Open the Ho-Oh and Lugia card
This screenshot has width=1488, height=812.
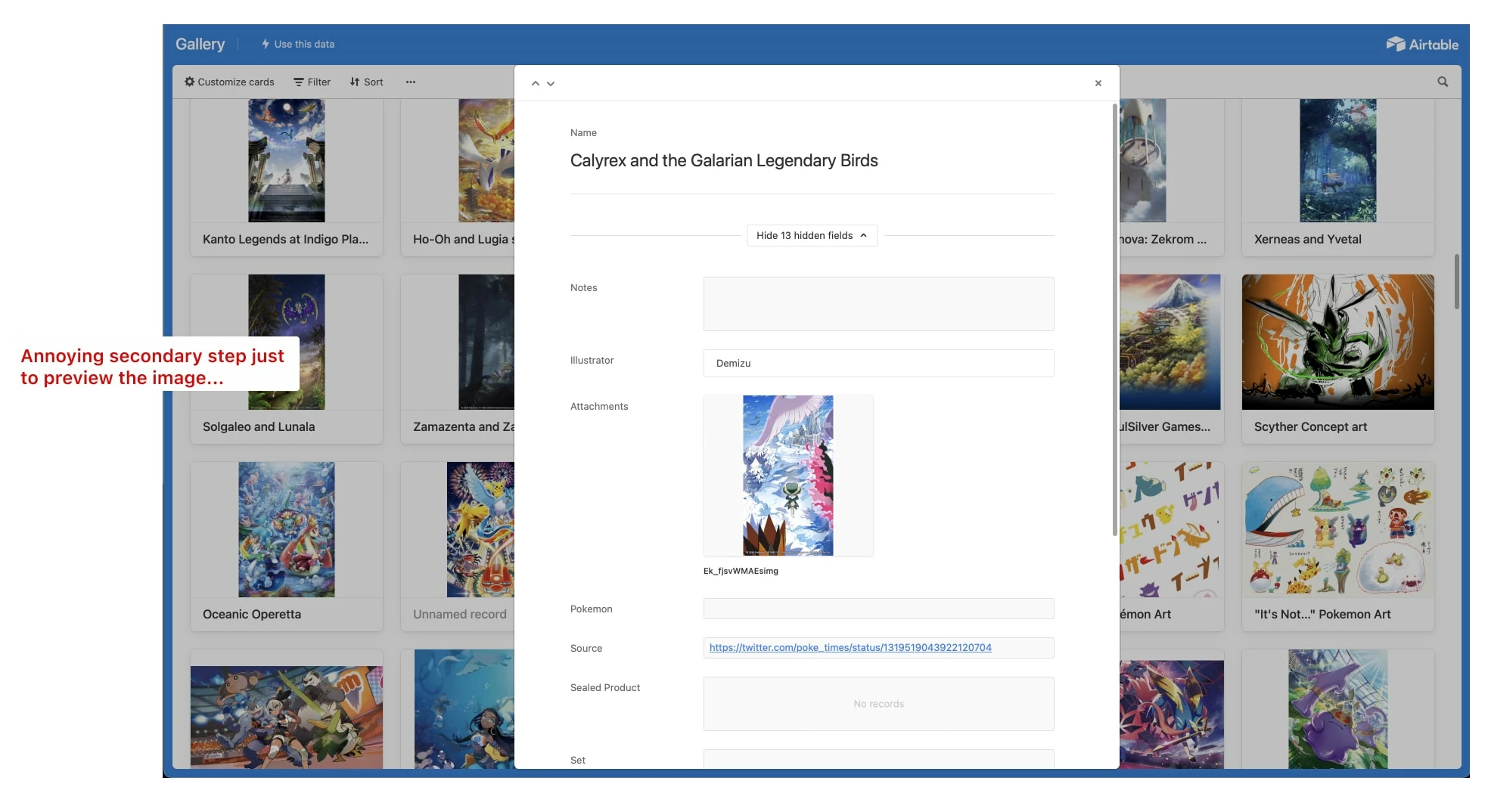click(458, 177)
